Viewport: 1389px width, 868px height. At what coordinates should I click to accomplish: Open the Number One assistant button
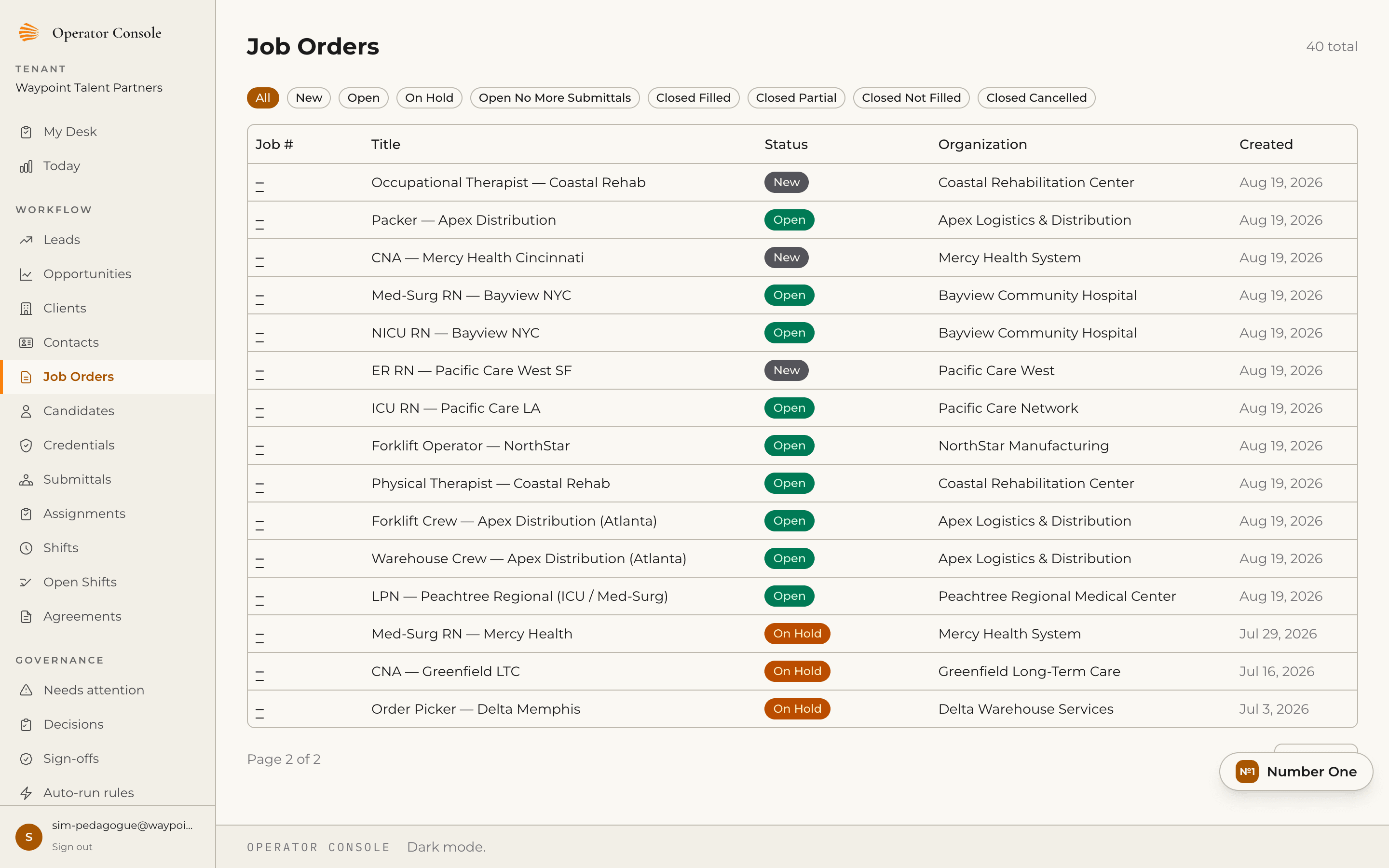1296,772
